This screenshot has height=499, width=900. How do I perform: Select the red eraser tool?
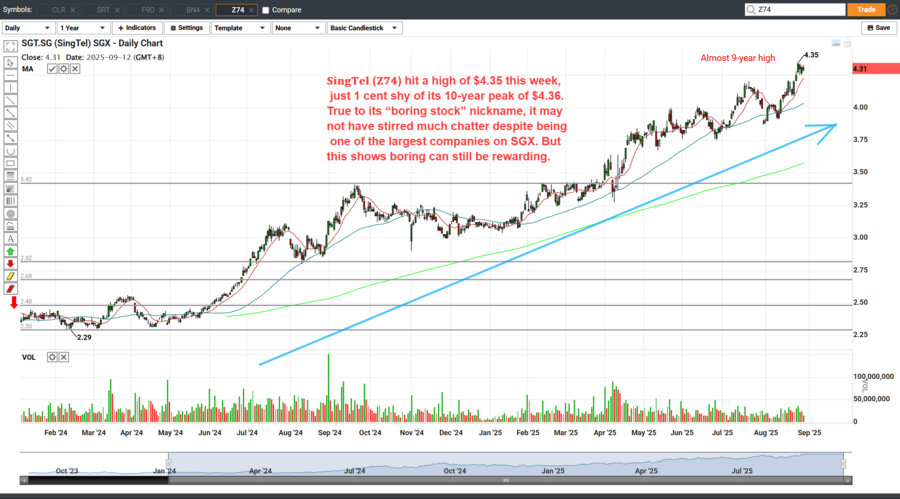10,289
